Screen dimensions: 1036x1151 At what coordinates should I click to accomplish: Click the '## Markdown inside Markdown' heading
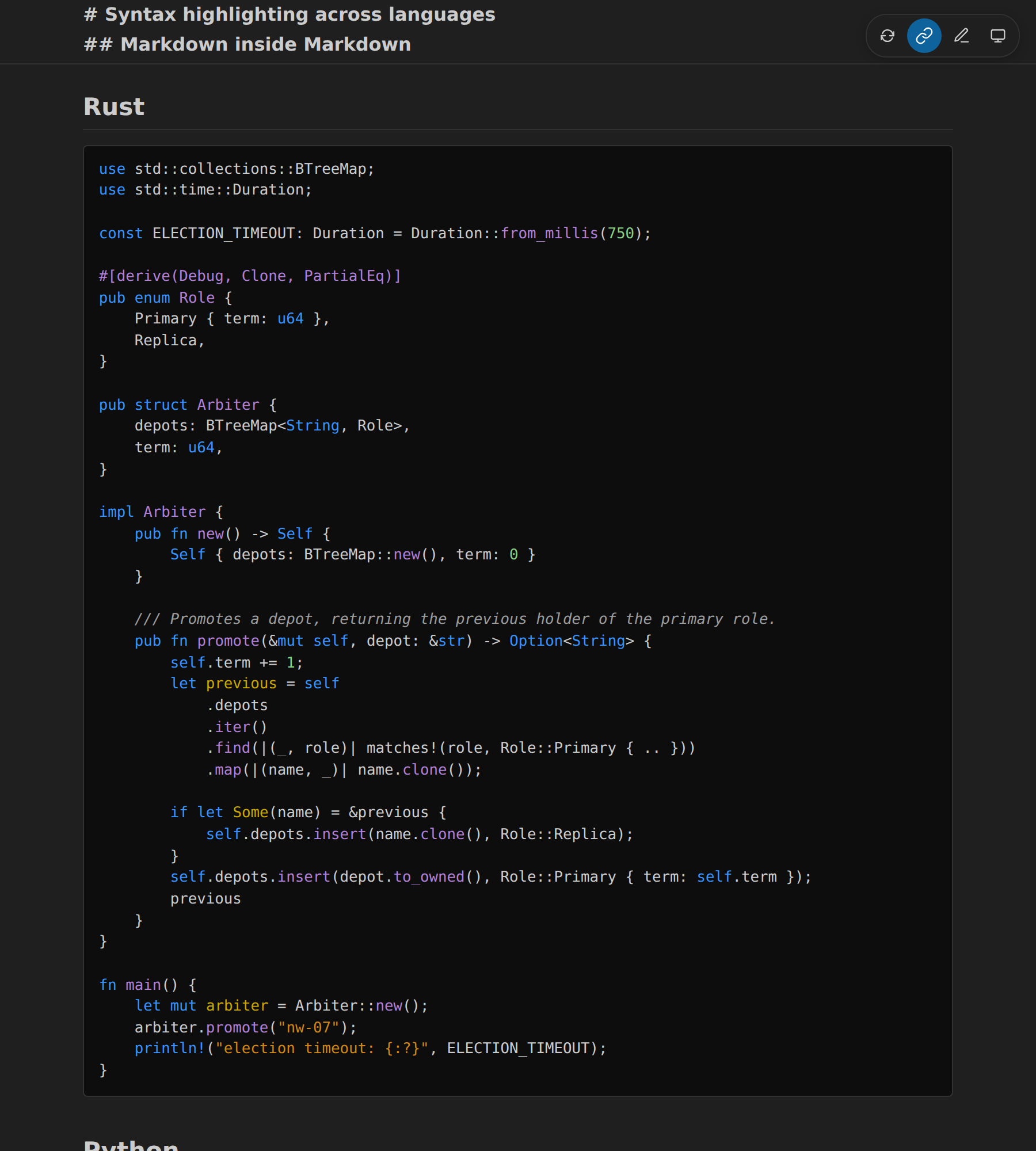247,44
